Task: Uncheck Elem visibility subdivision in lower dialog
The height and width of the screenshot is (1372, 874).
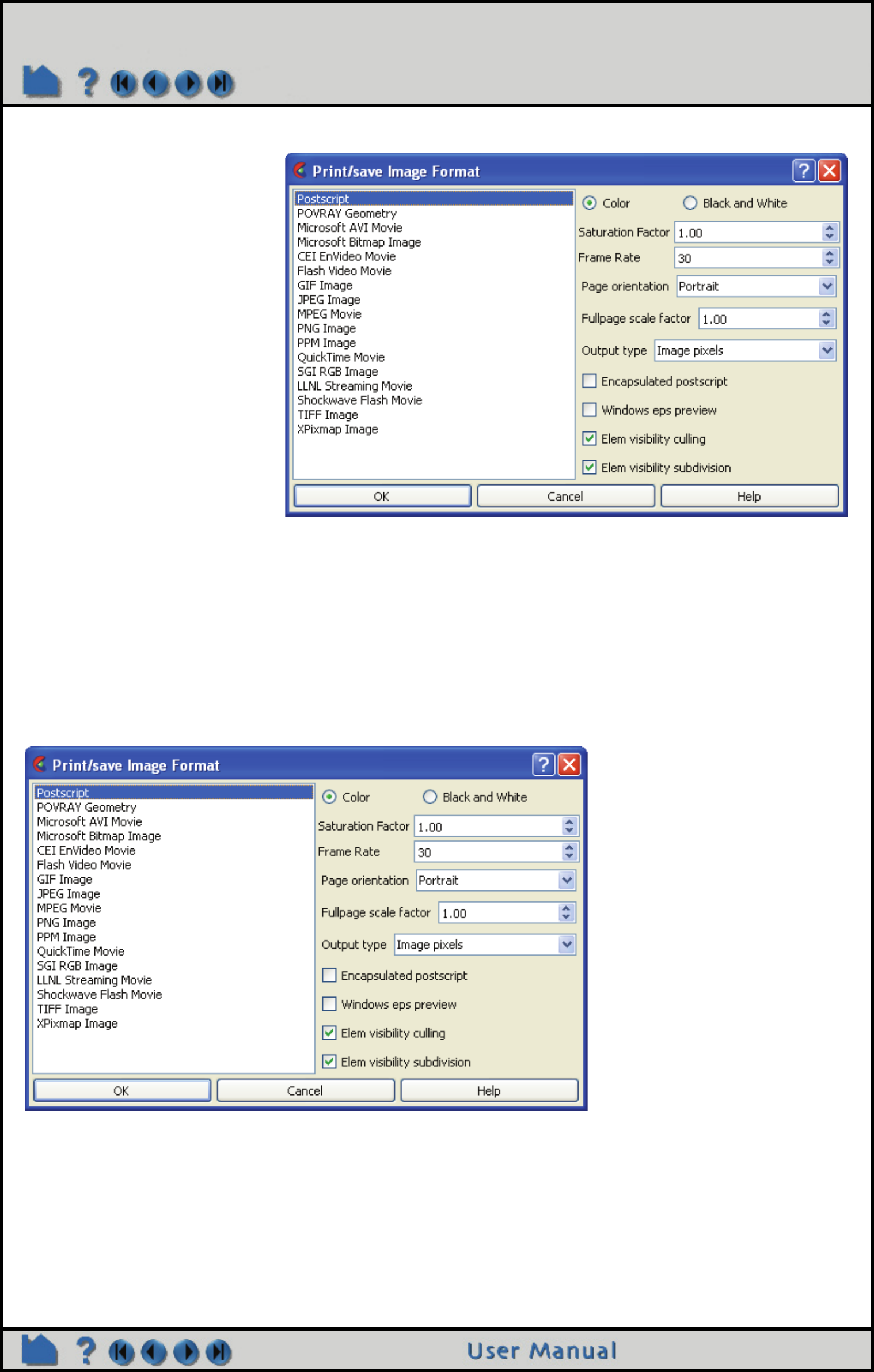Action: pos(329,1062)
